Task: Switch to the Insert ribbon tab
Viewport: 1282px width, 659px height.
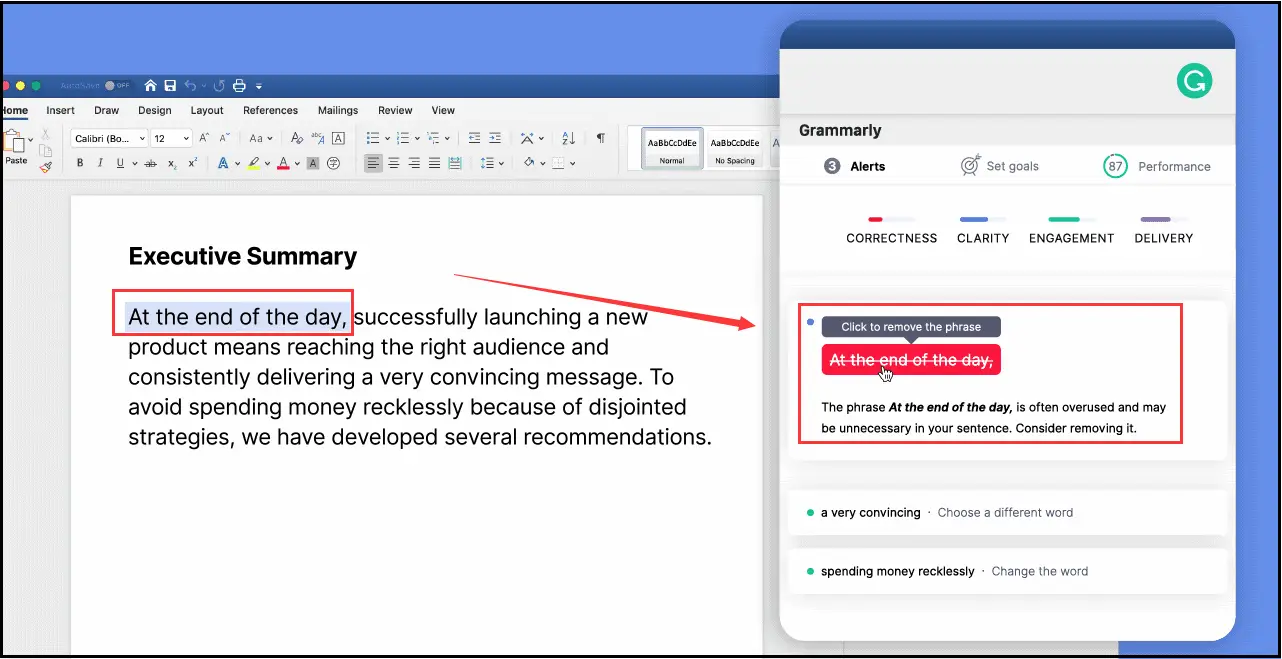Action: 60,111
